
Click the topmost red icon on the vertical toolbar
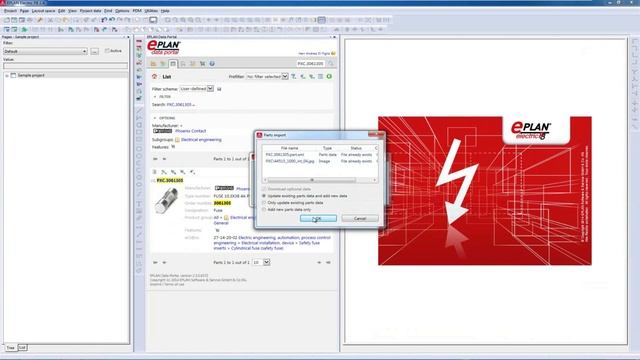(x=139, y=42)
